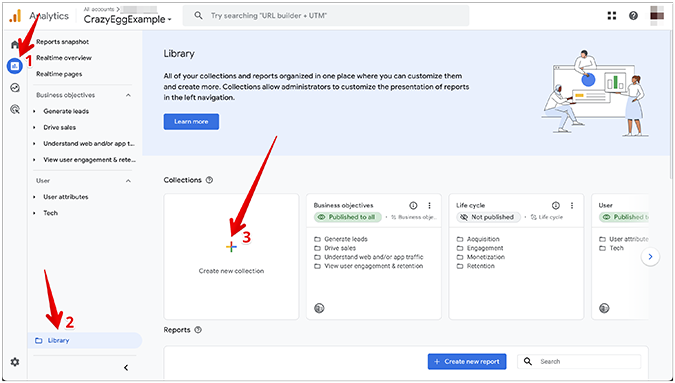675x383 pixels.
Task: Open the CrazyEggExample property dropdown
Action: (x=127, y=19)
